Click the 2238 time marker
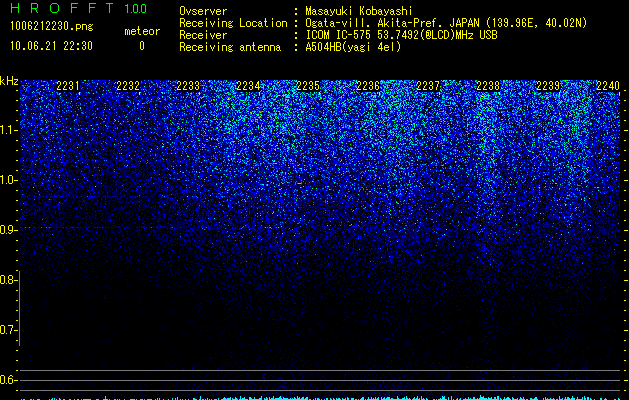629x400 pixels. pyautogui.click(x=488, y=86)
